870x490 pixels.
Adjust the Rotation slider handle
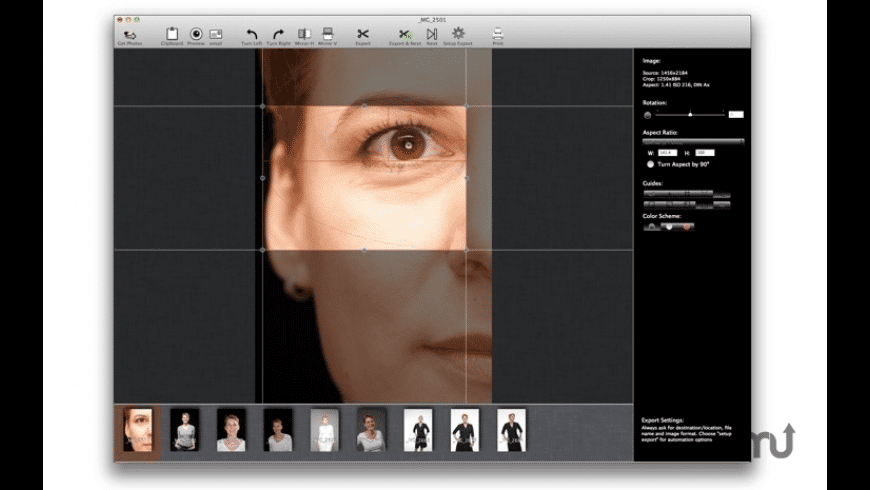tap(690, 114)
